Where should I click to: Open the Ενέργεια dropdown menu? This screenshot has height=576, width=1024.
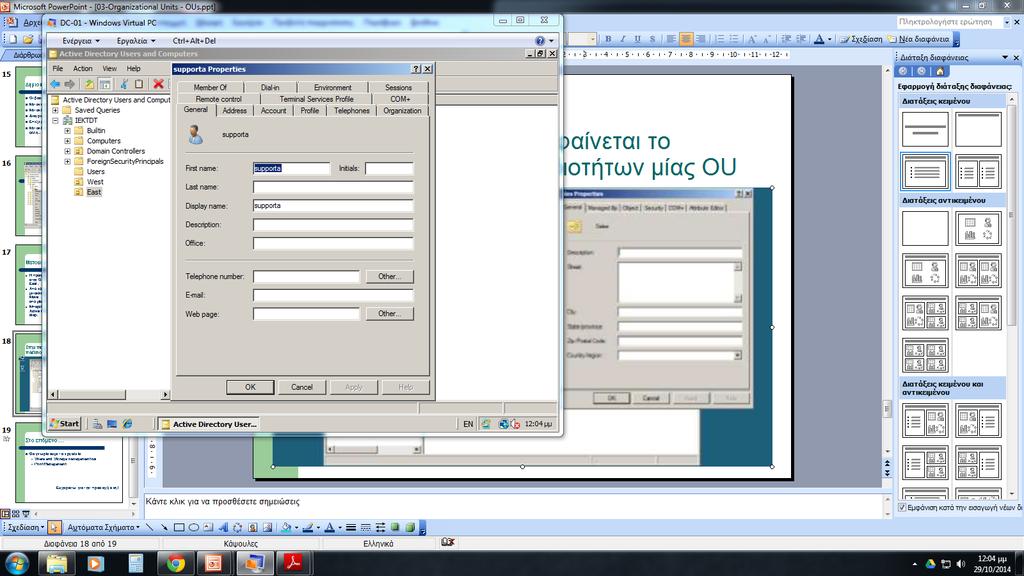[80, 40]
